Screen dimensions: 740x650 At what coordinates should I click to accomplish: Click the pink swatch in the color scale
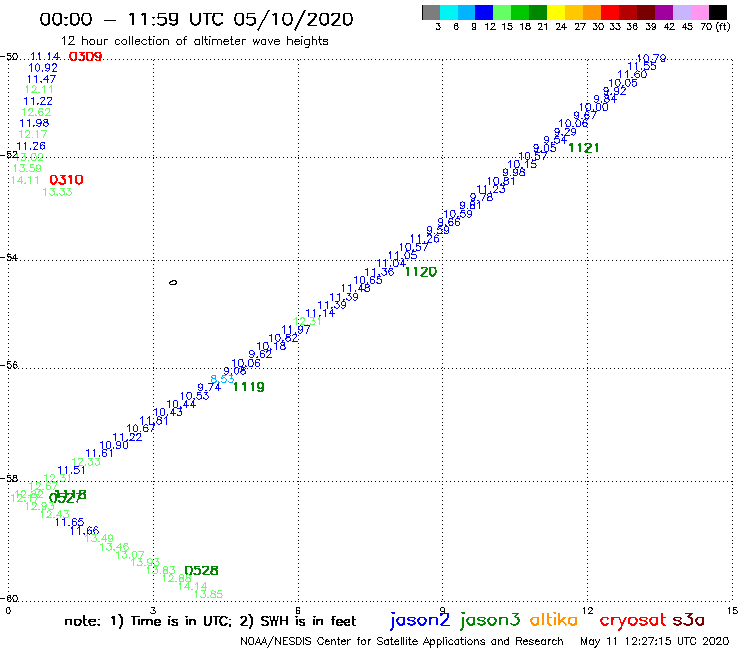(699, 12)
